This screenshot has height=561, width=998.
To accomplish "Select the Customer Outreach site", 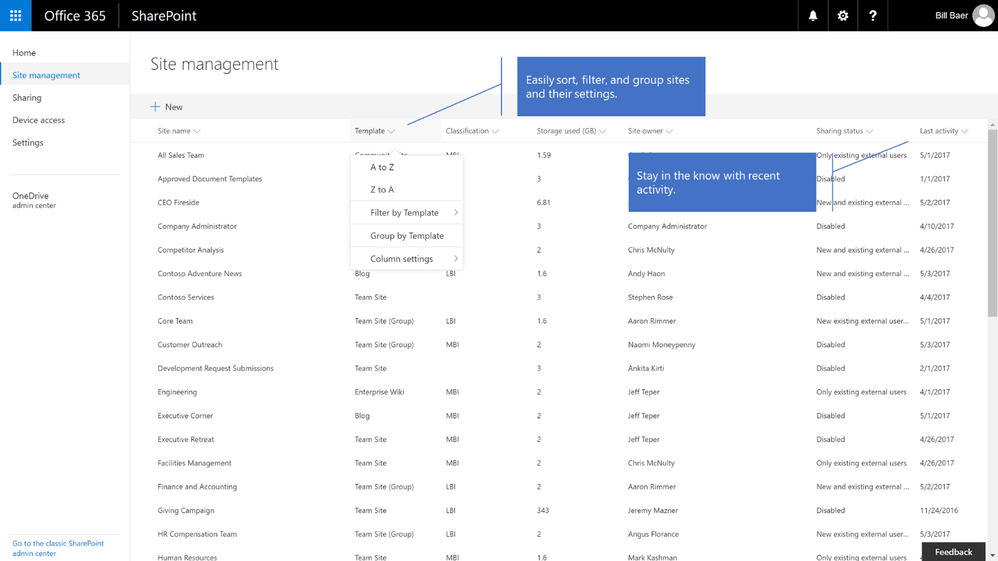I will (x=190, y=344).
